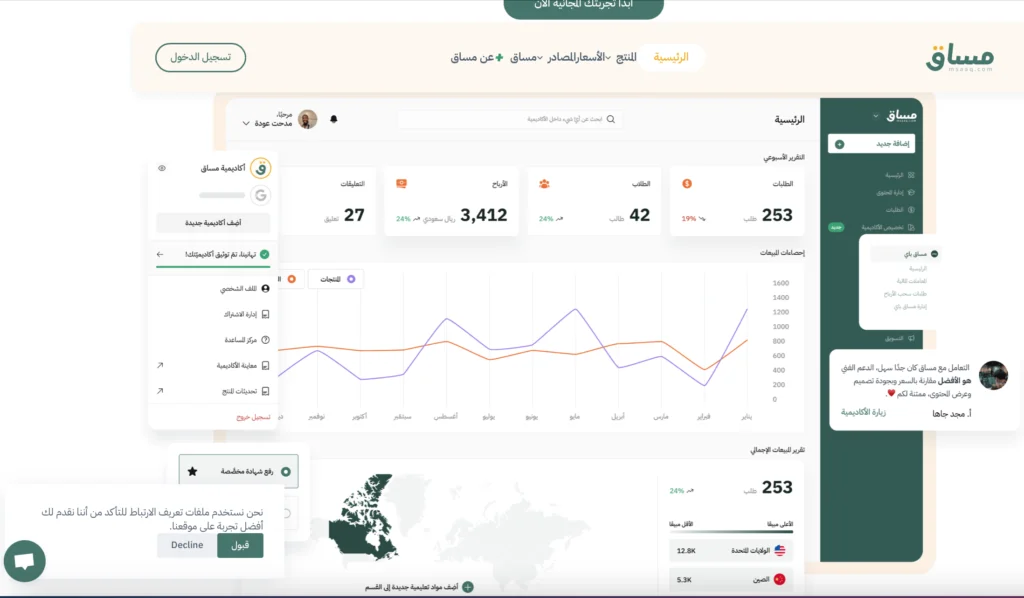Viewport: 1024px width, 598px height.
Task: Click the جديد badge in sidebar
Action: coord(836,227)
